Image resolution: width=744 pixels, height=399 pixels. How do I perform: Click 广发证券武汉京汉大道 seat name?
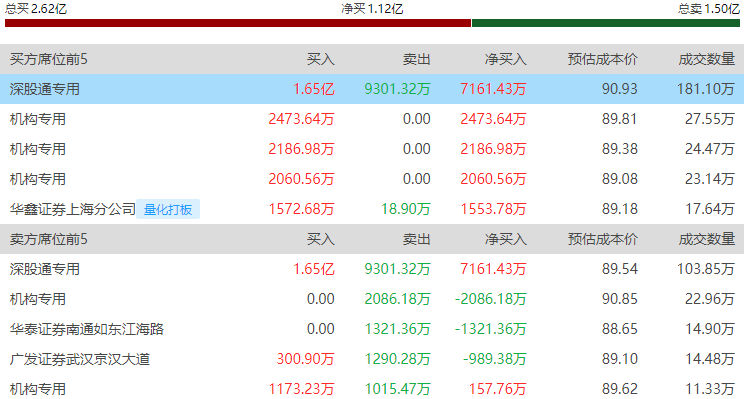coord(80,359)
